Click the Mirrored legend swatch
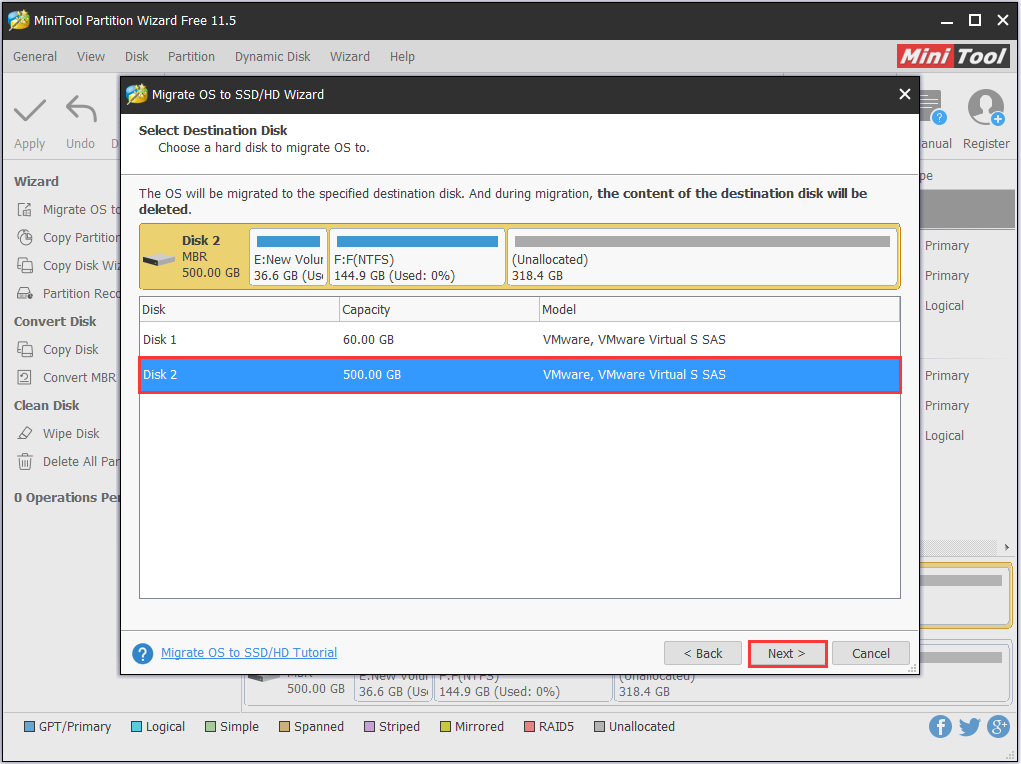Image resolution: width=1021 pixels, height=764 pixels. point(445,727)
